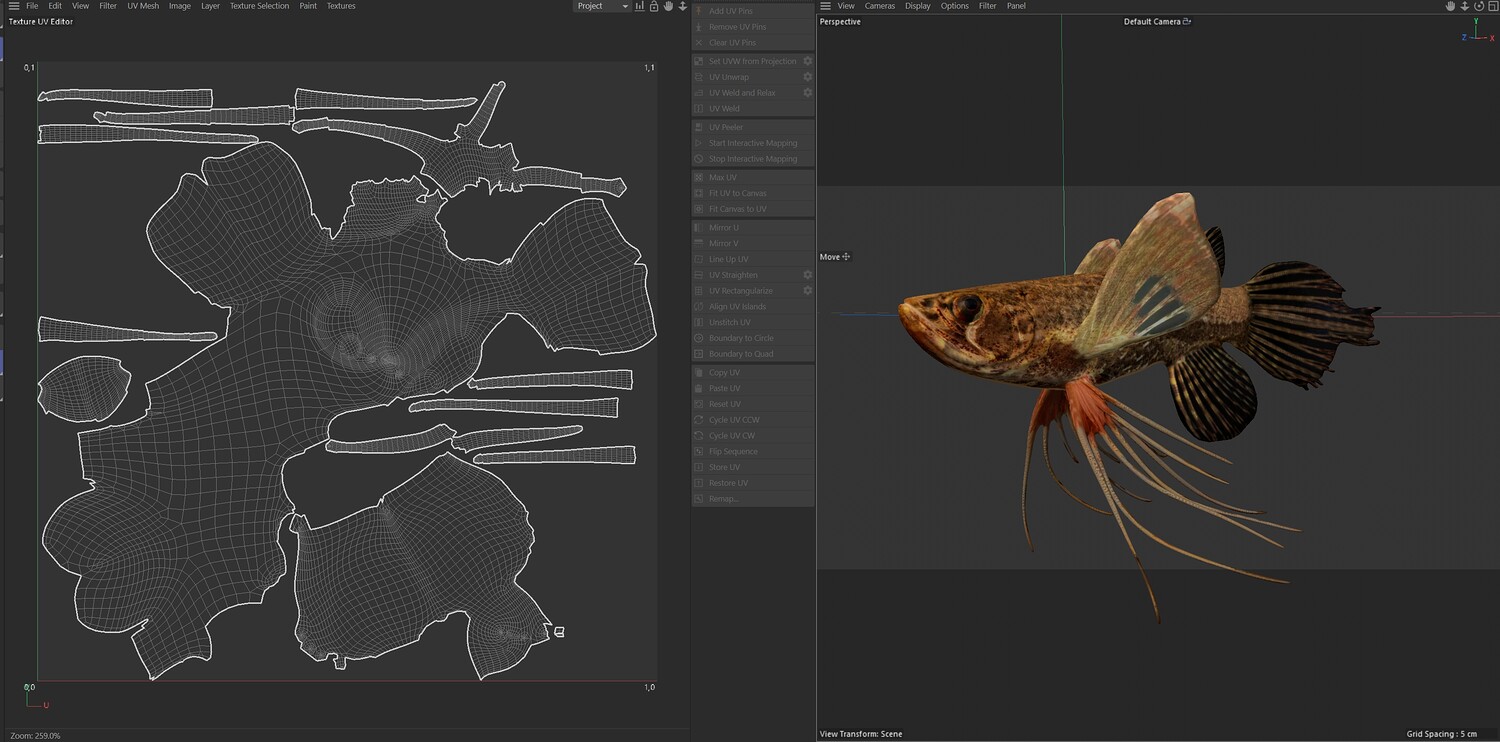Image resolution: width=1500 pixels, height=742 pixels.
Task: Open the Texture Selection menu
Action: point(259,6)
